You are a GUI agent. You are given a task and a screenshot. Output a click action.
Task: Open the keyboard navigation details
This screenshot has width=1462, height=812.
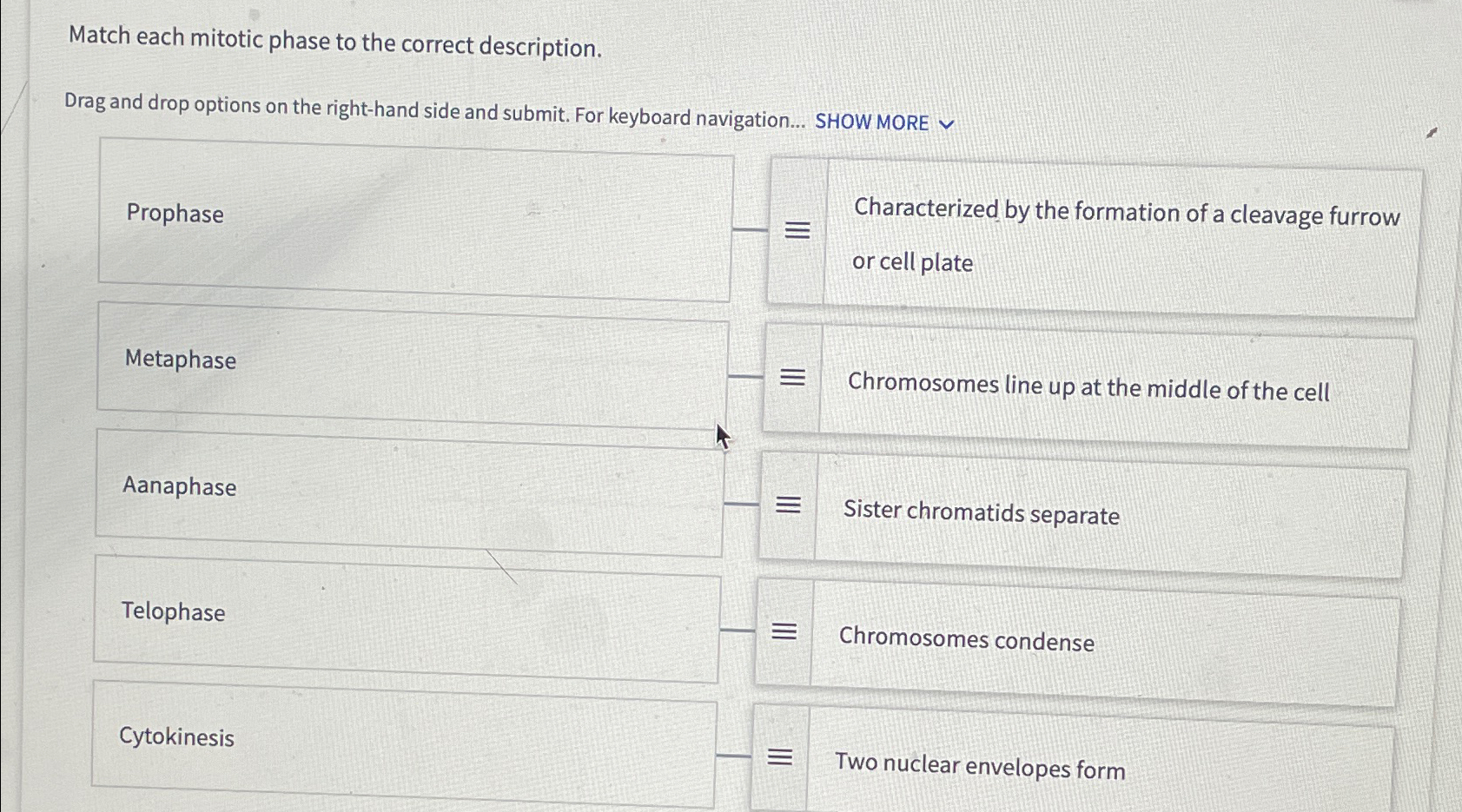873,122
